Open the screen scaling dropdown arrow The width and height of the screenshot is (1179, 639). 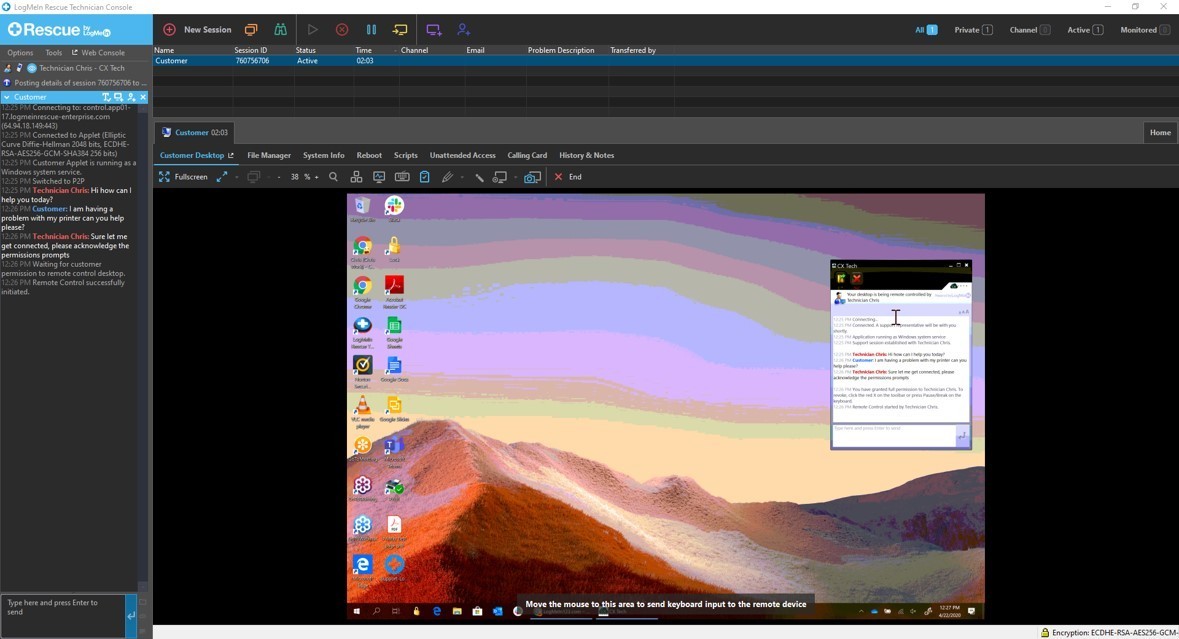tap(236, 177)
